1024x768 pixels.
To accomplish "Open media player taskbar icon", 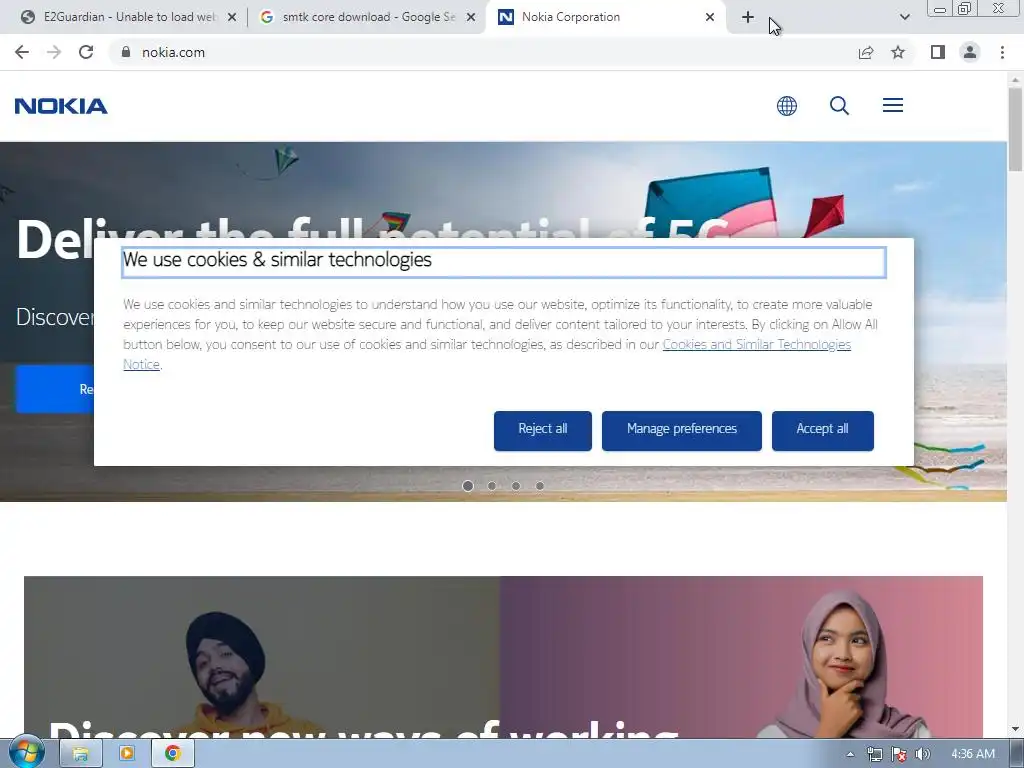I will [127, 754].
